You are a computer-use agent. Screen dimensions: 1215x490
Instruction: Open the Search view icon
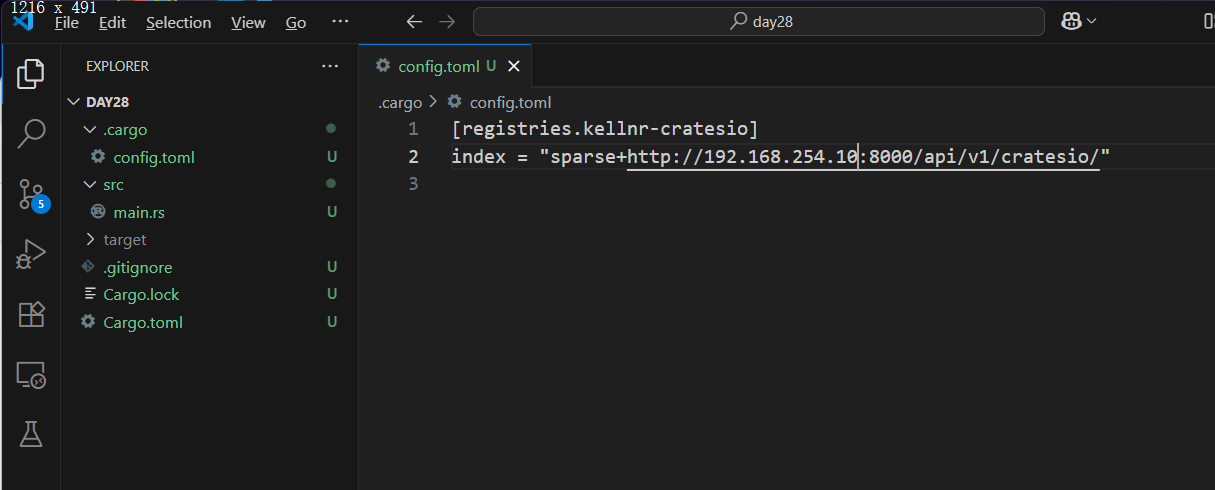pyautogui.click(x=31, y=133)
